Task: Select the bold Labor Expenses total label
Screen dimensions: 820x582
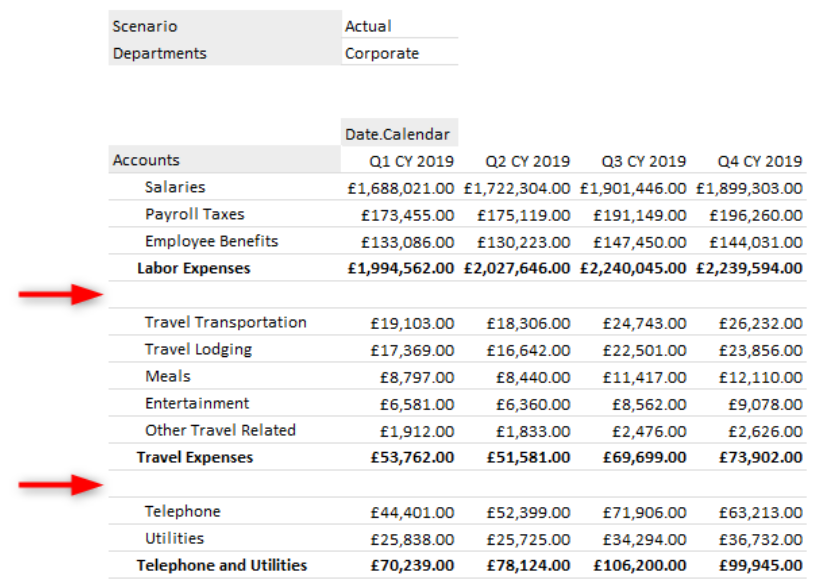Action: click(x=194, y=268)
